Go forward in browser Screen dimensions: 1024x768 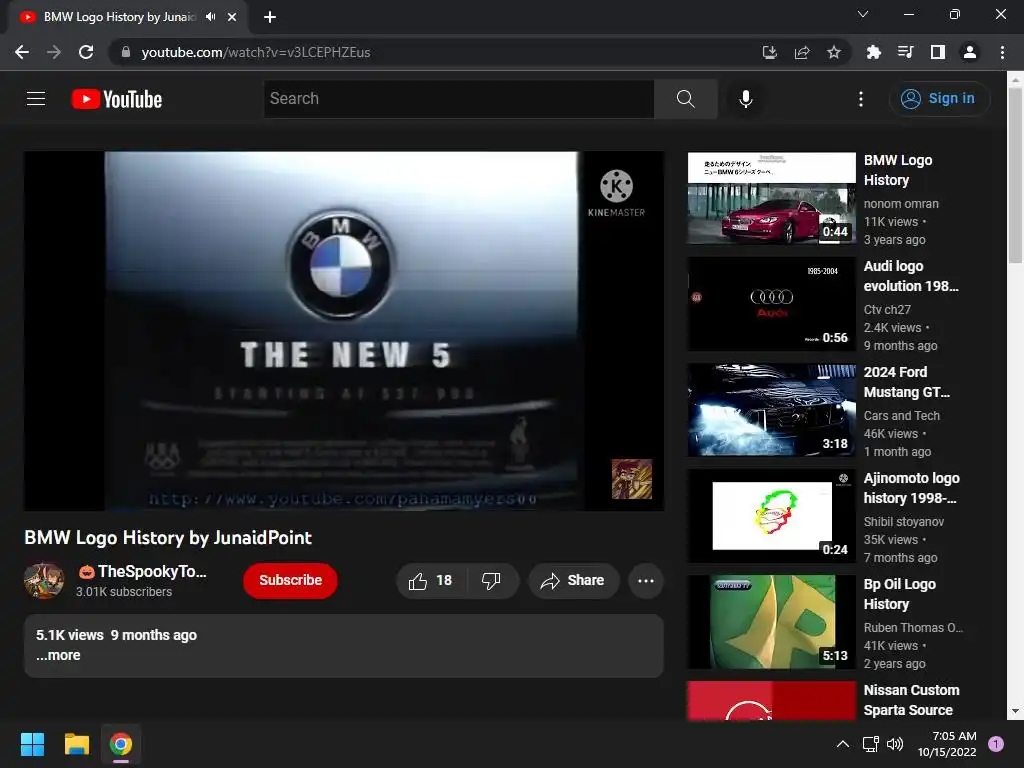coord(54,52)
